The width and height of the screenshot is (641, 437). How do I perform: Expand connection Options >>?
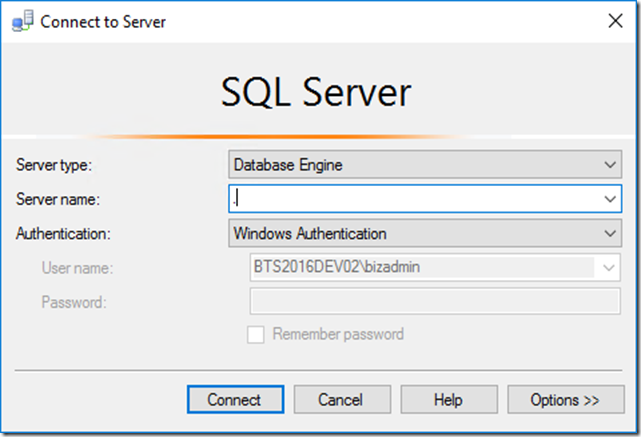566,399
